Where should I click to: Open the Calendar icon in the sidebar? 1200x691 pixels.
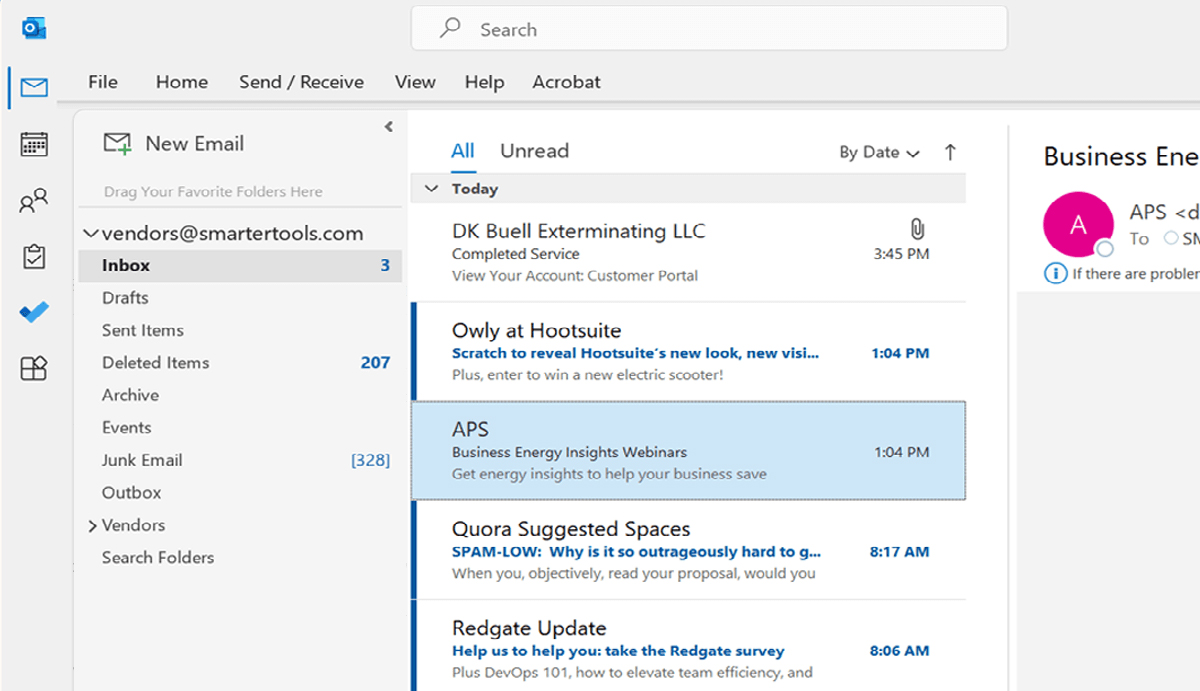(33, 144)
